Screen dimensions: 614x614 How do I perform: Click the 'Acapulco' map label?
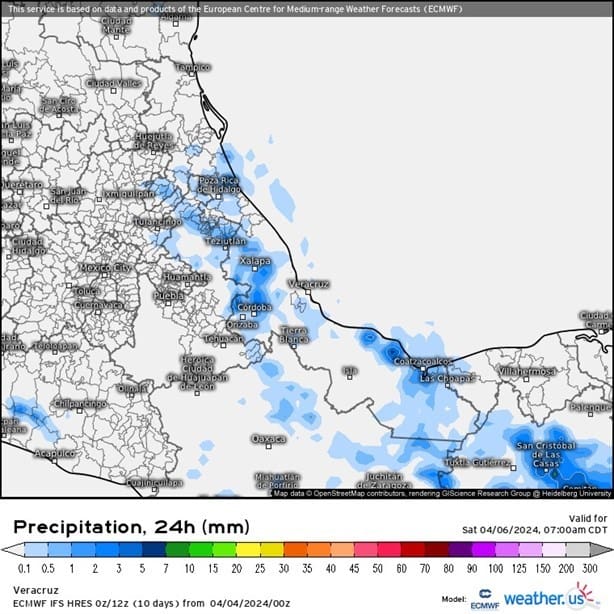(x=55, y=453)
